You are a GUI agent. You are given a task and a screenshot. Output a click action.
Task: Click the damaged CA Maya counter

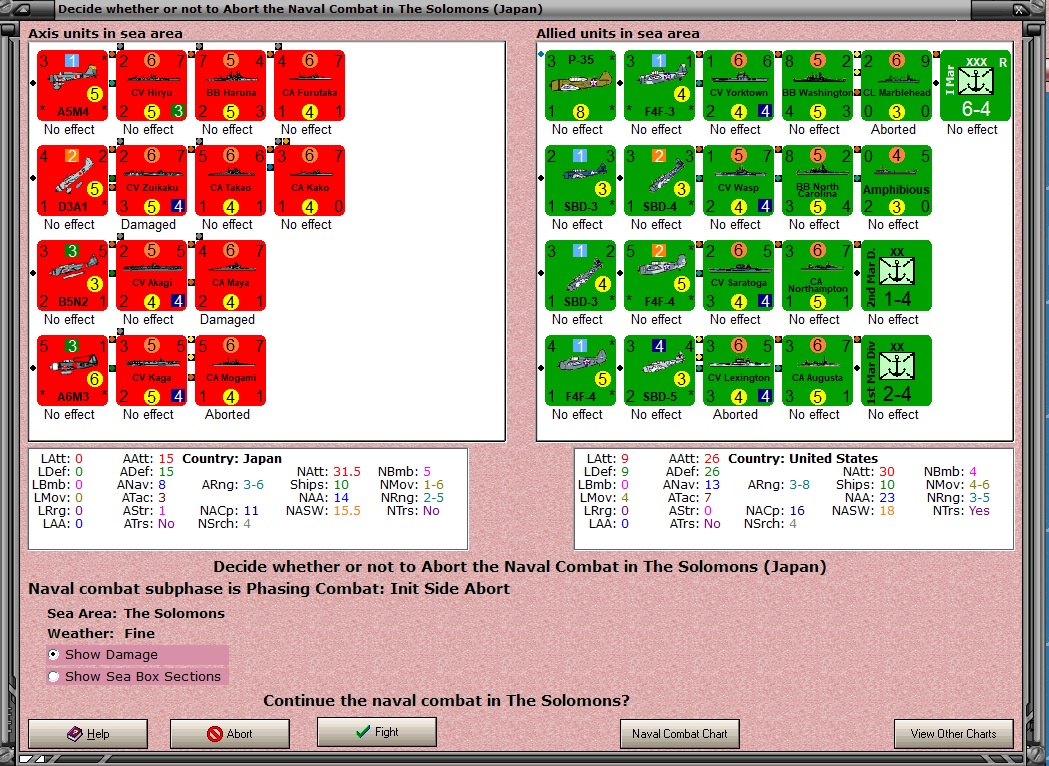(x=230, y=276)
